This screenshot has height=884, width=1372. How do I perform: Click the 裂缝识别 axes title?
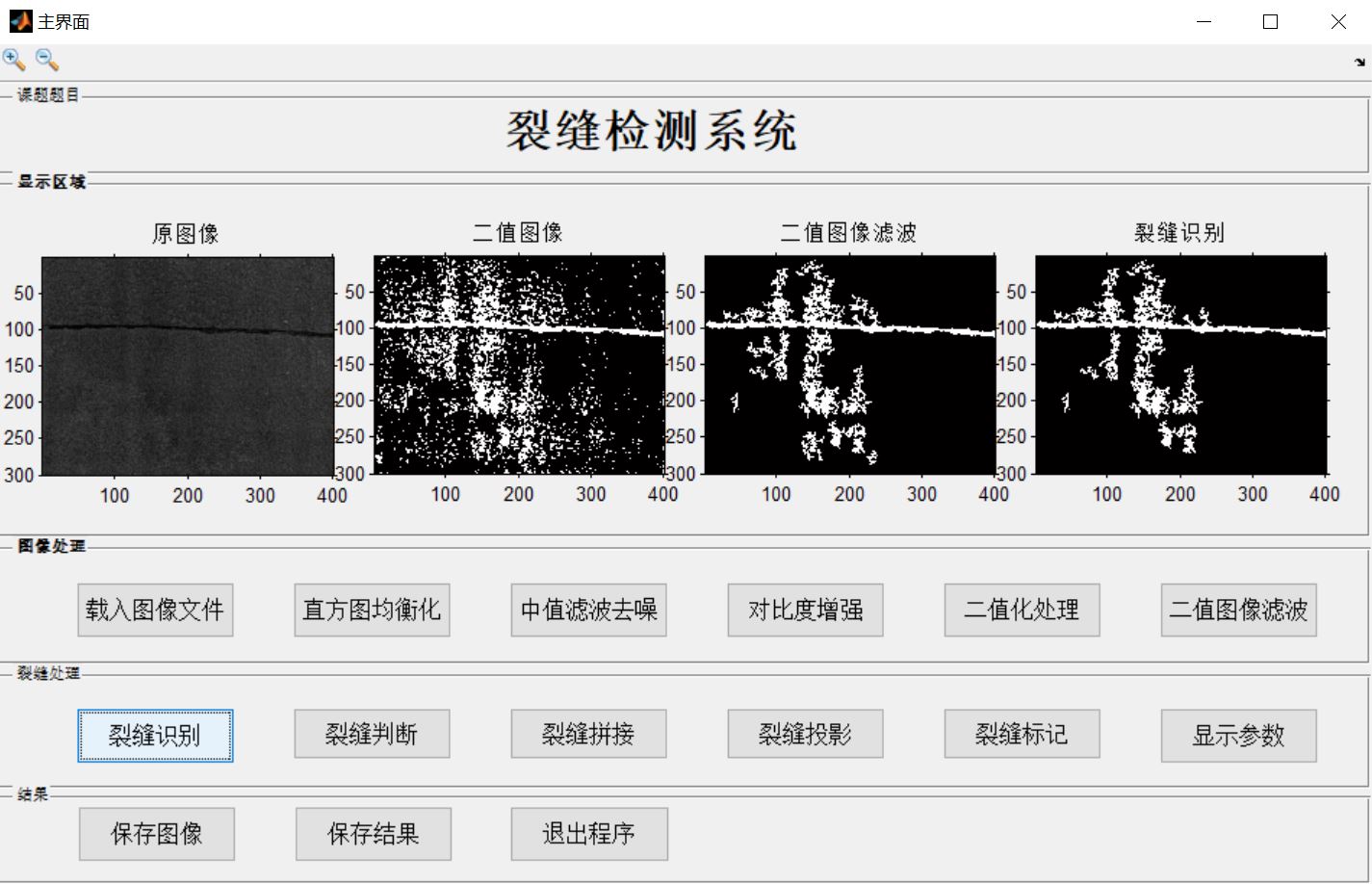[x=1179, y=233]
